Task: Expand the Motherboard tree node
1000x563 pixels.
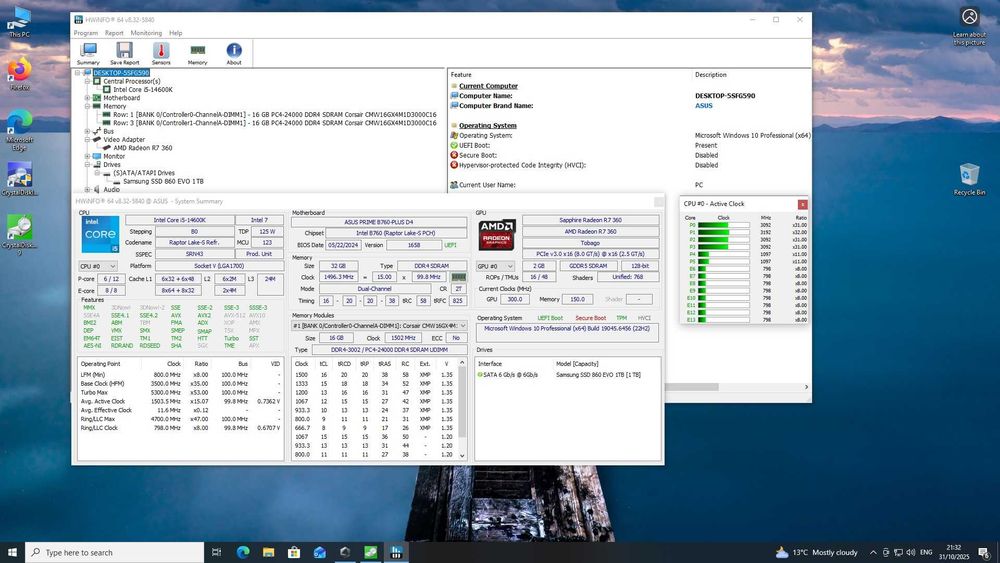Action: point(87,98)
